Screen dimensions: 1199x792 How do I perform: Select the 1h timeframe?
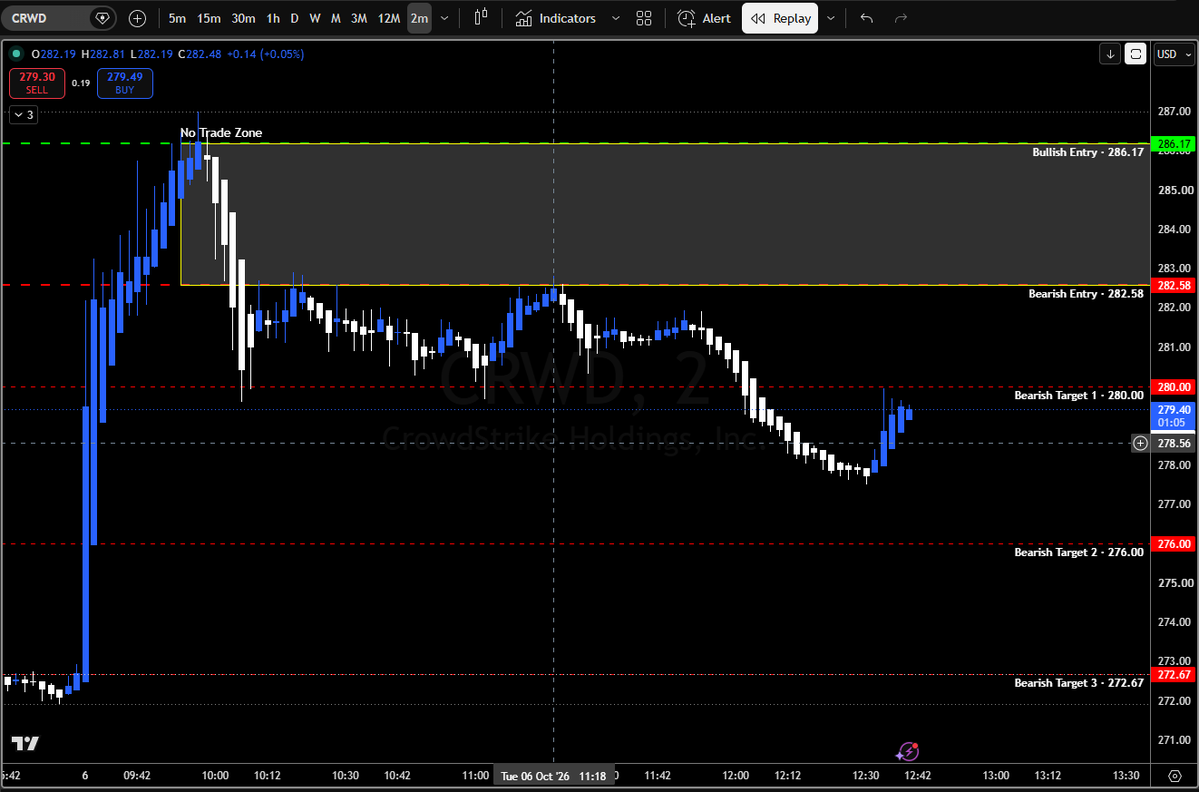click(273, 18)
